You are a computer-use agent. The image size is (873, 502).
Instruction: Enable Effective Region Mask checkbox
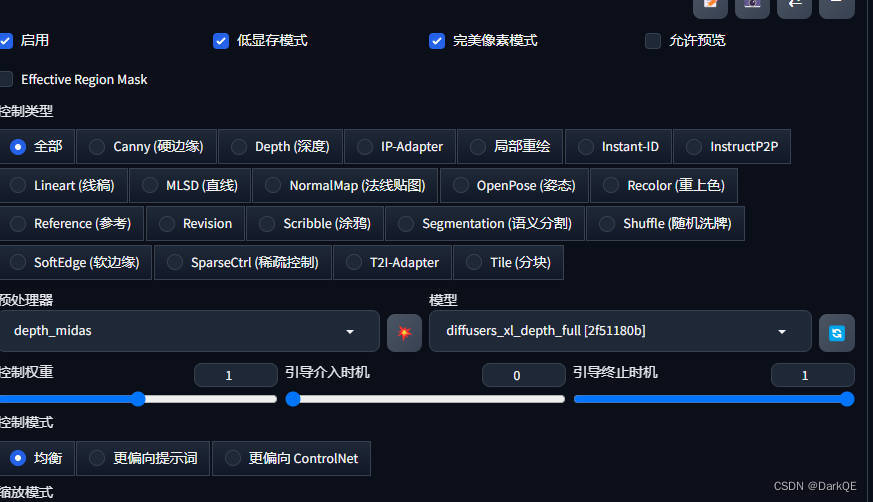(6, 79)
